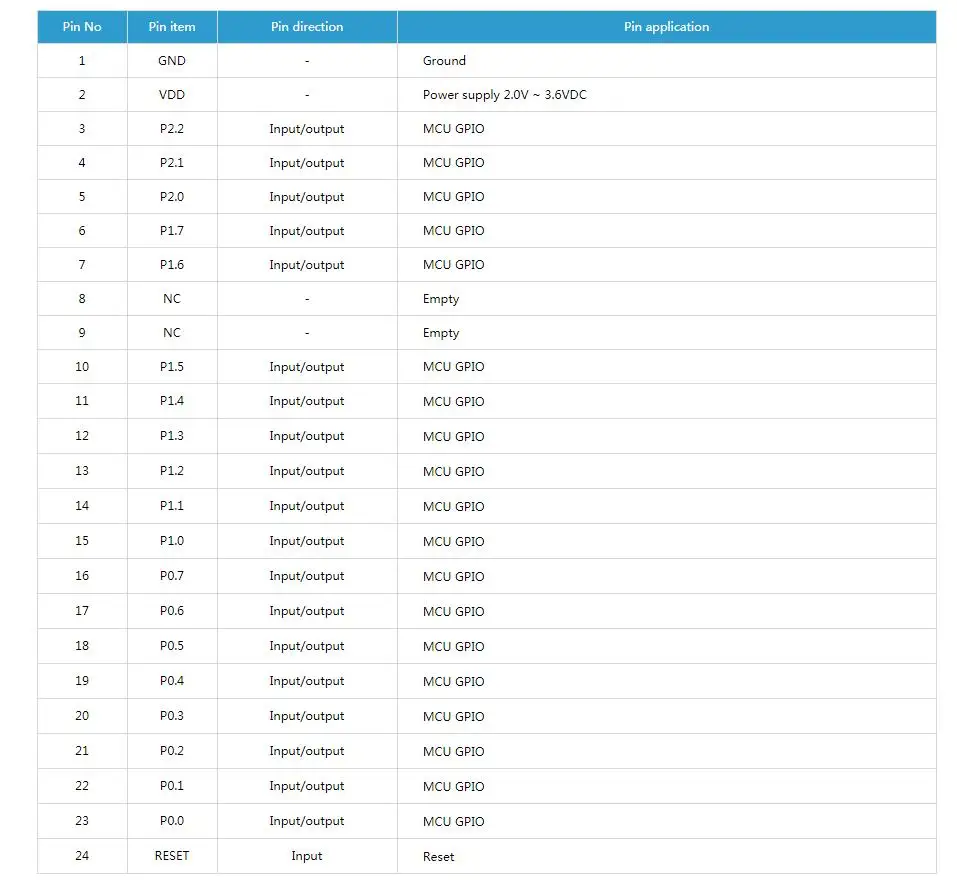957x895 pixels.
Task: Select the P0.2 pin item cell
Action: pos(172,751)
